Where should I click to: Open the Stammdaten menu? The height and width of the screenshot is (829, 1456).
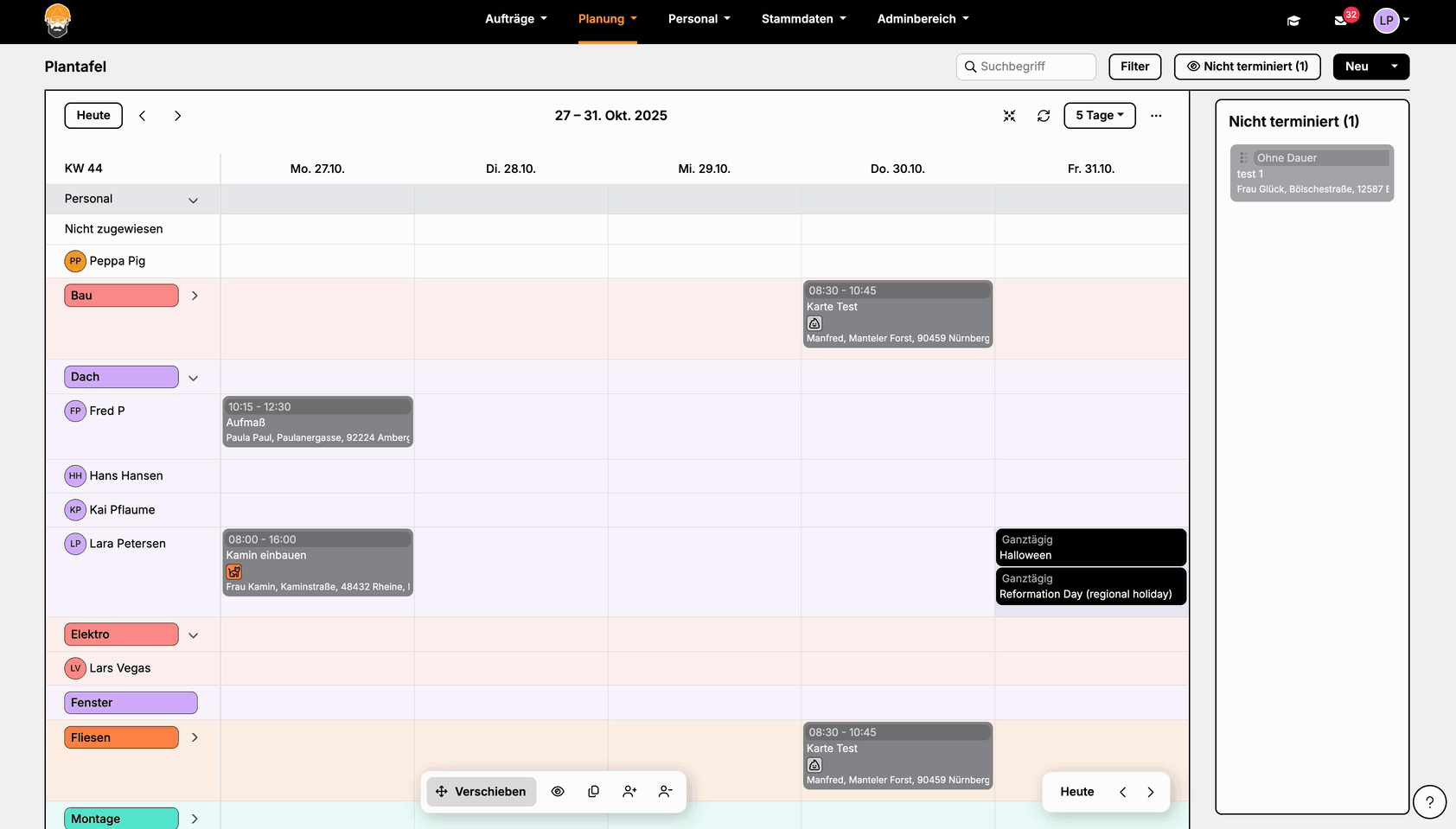[803, 19]
